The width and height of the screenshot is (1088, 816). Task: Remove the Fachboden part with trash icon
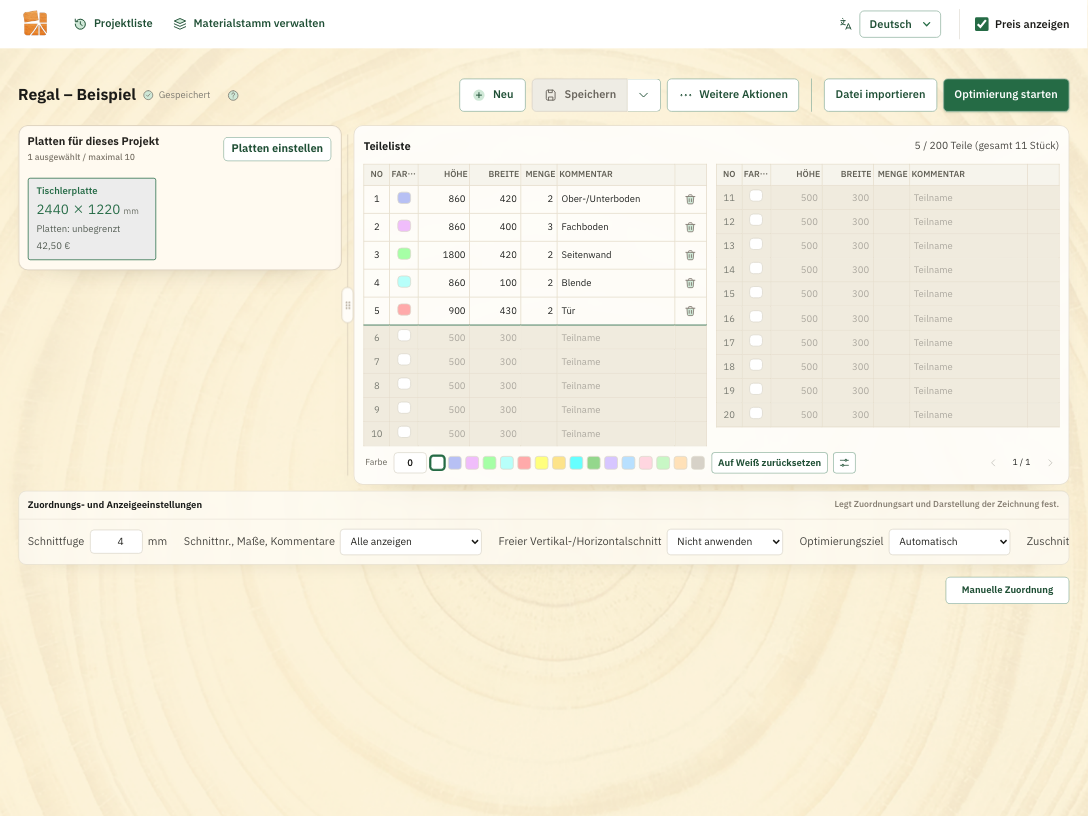tap(690, 227)
